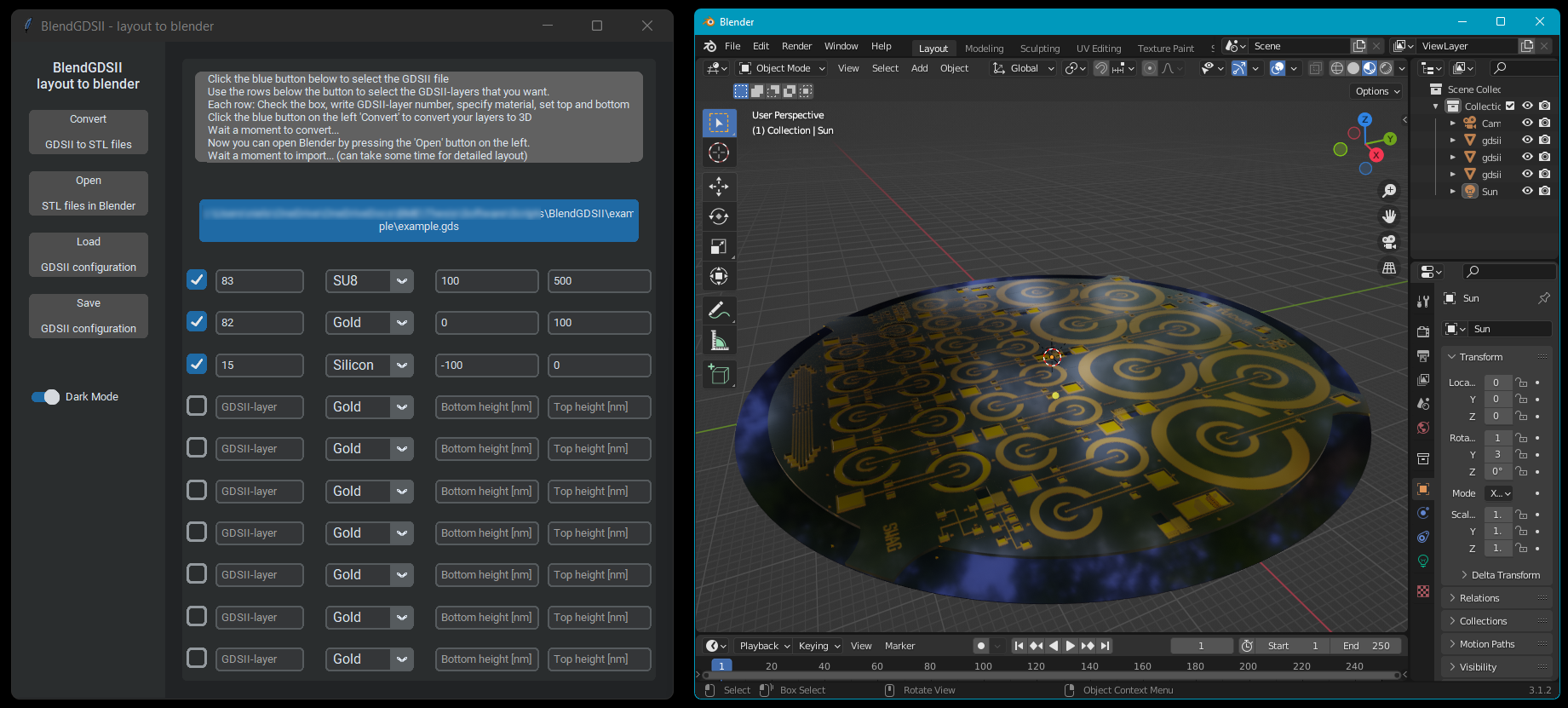Open the Blender File menu
This screenshot has height=708, width=1568.
pos(732,46)
